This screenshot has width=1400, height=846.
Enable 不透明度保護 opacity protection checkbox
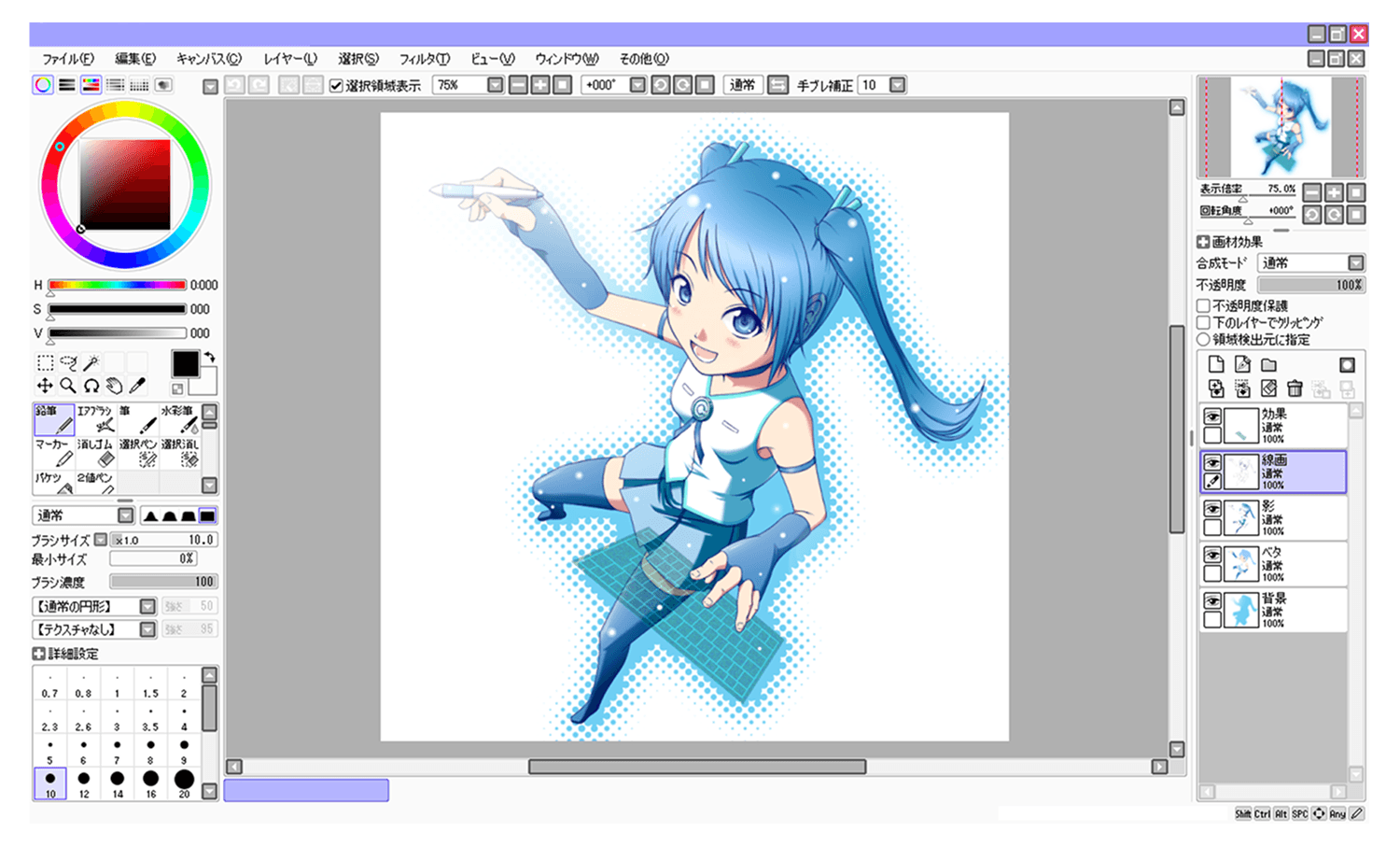coord(1204,305)
